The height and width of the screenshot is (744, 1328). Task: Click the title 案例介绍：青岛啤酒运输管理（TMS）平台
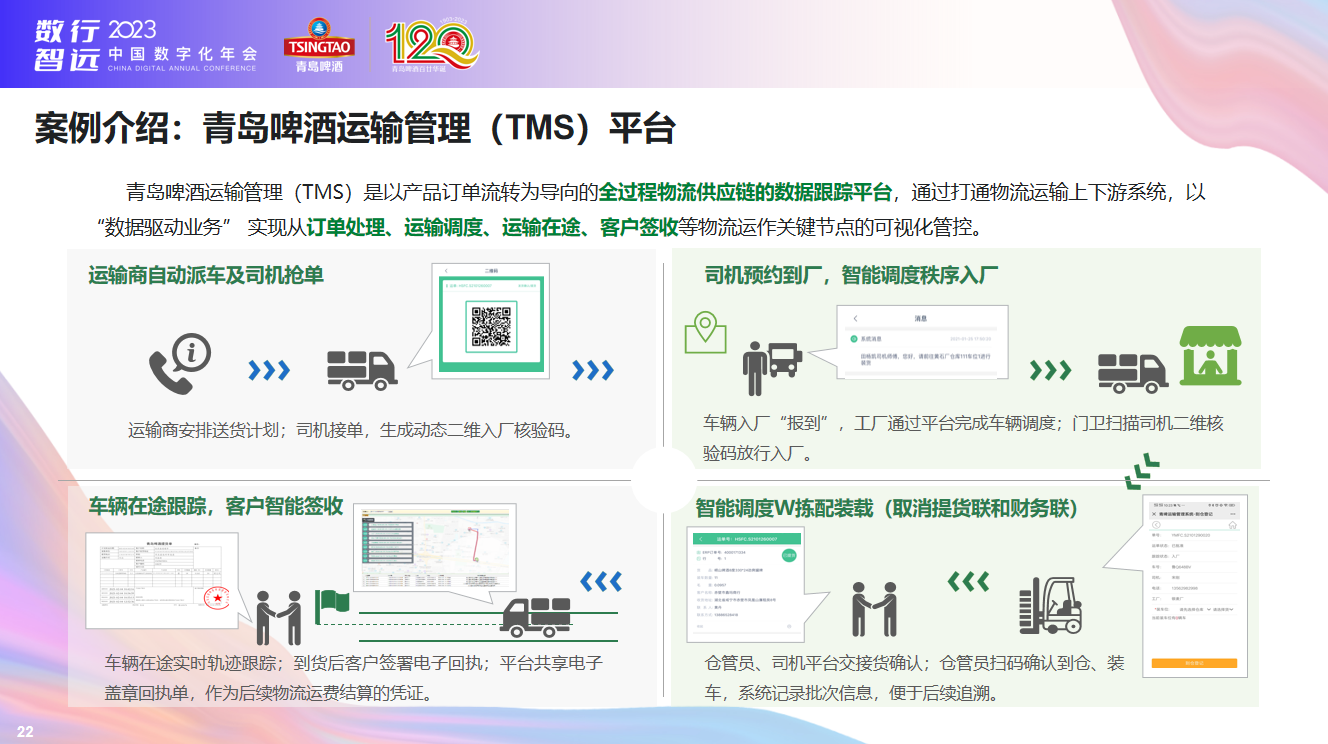point(355,129)
